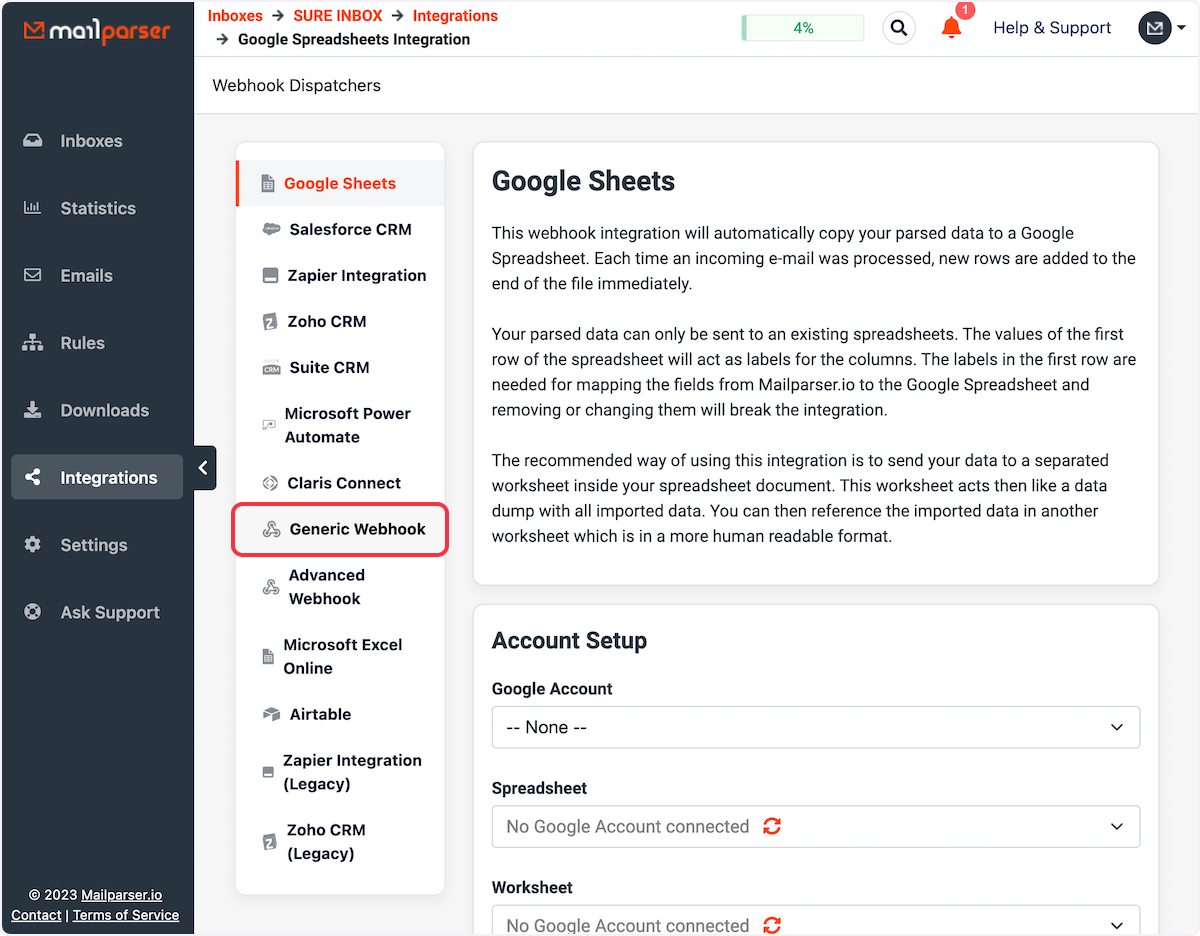Open Integrations in the sidebar
This screenshot has height=936, width=1200.
pyautogui.click(x=97, y=477)
